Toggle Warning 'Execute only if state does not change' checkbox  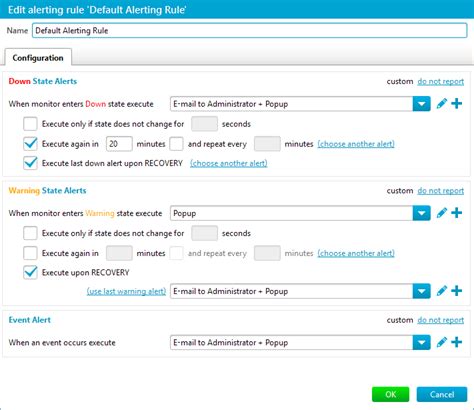30,233
